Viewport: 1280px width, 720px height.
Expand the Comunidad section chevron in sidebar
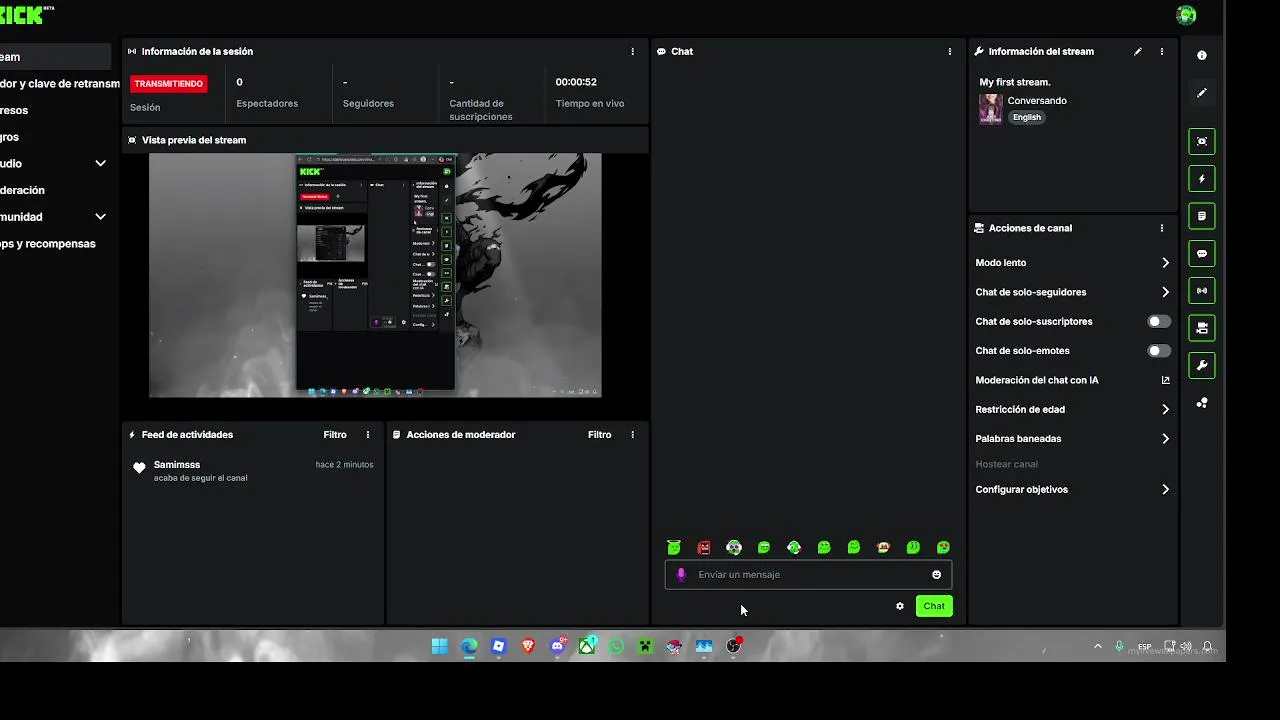[100, 217]
